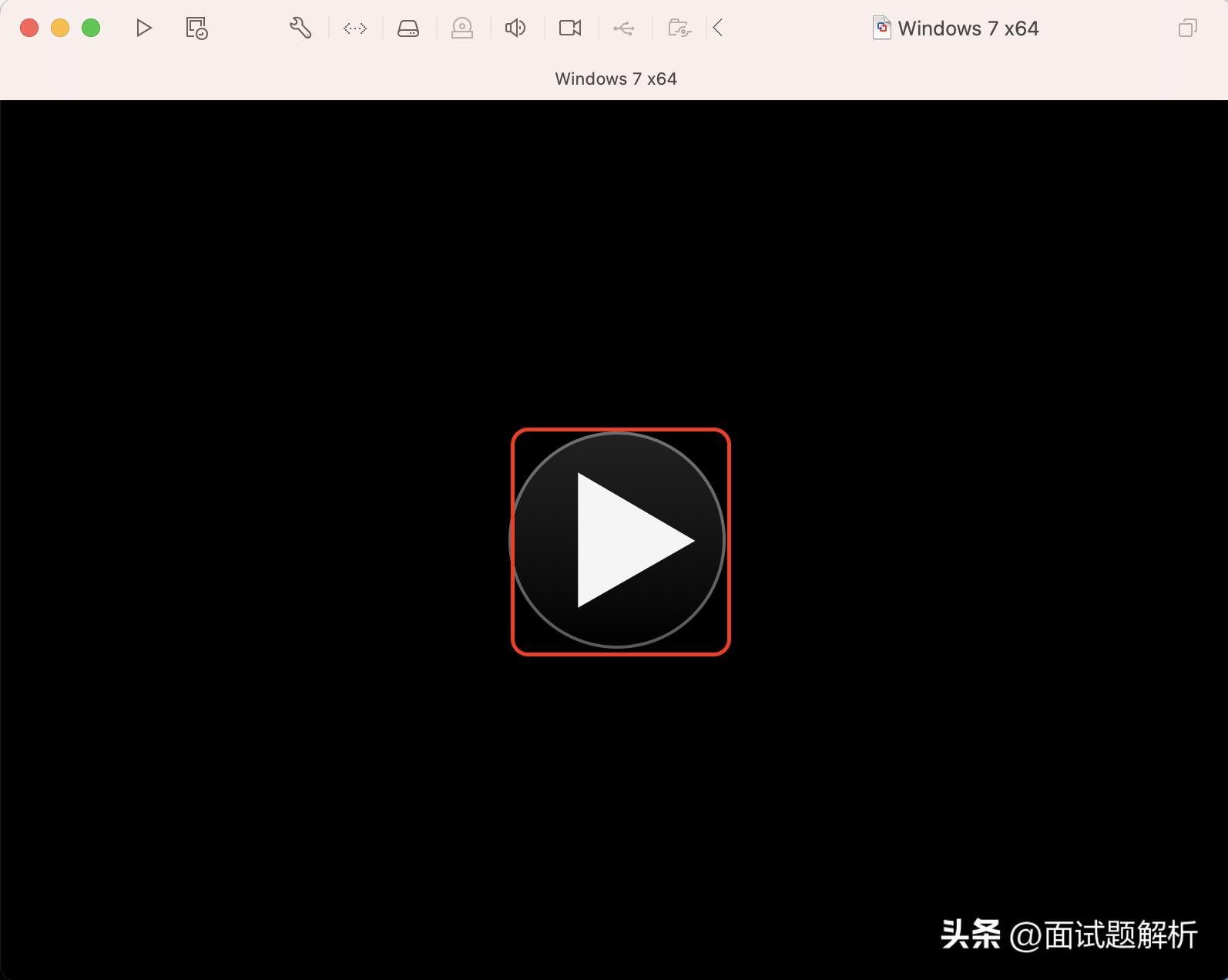
Task: Click the window view mode icon at top right
Action: [1188, 29]
